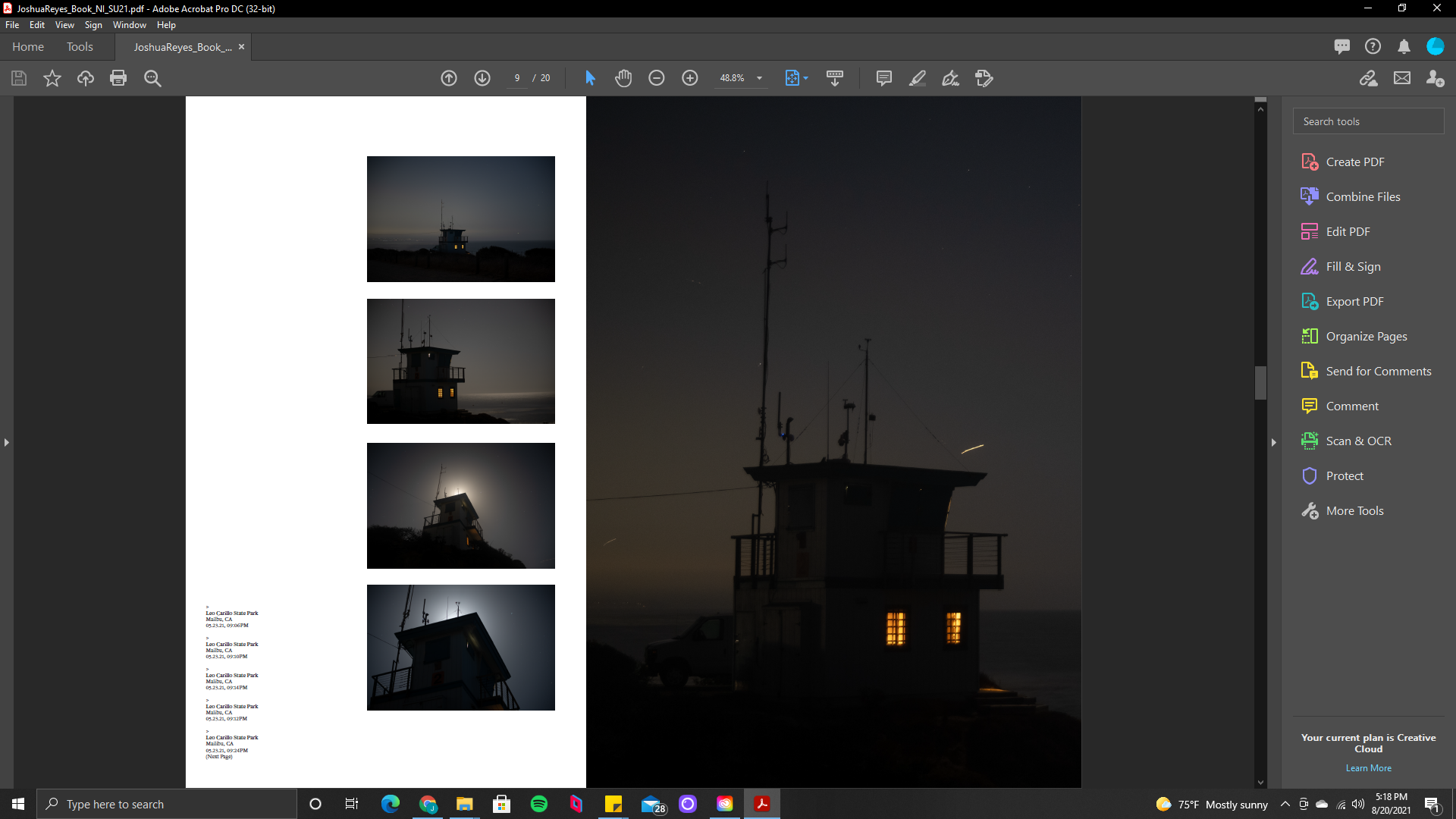Click the zoom out minus icon
1456x819 pixels.
pyautogui.click(x=657, y=78)
